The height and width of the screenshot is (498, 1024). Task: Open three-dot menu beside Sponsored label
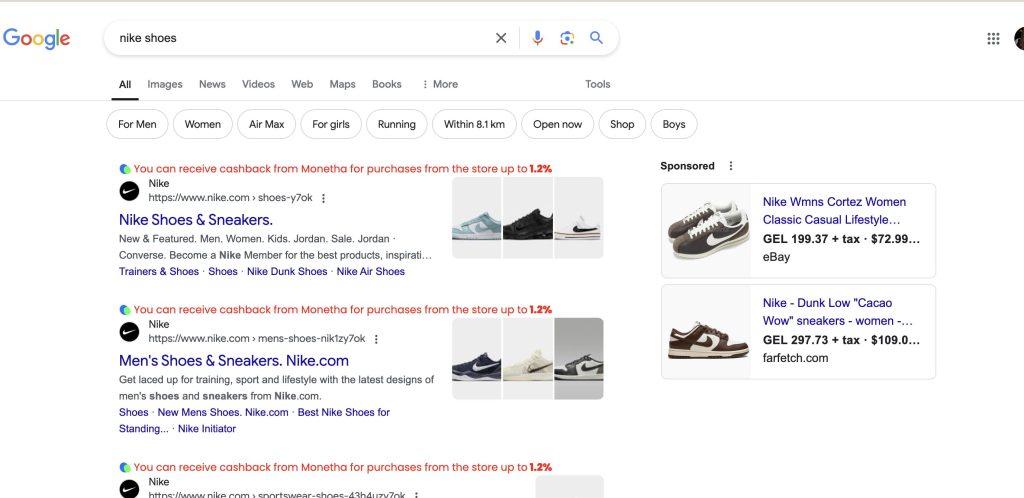731,166
